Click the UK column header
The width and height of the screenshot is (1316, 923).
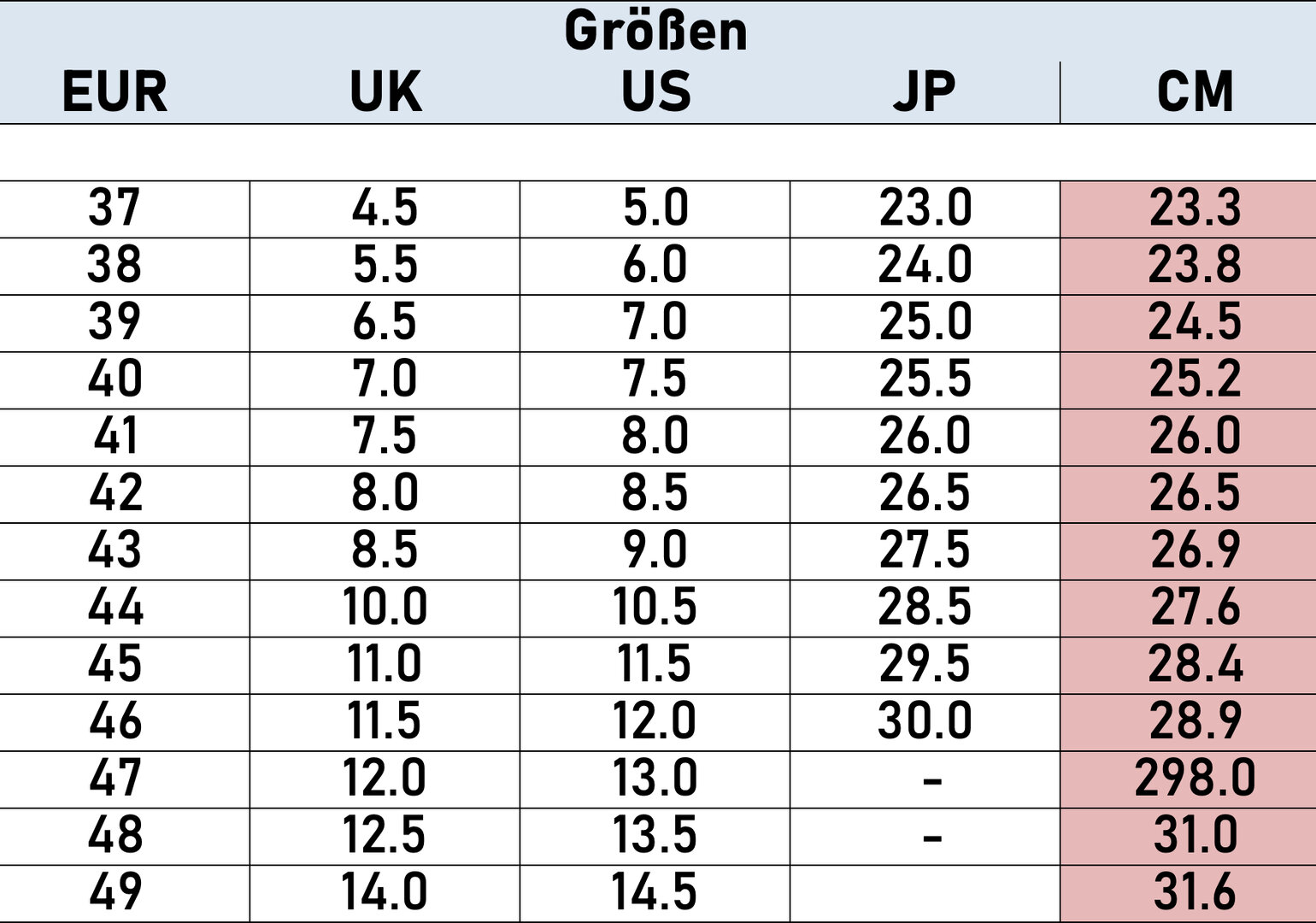385,91
